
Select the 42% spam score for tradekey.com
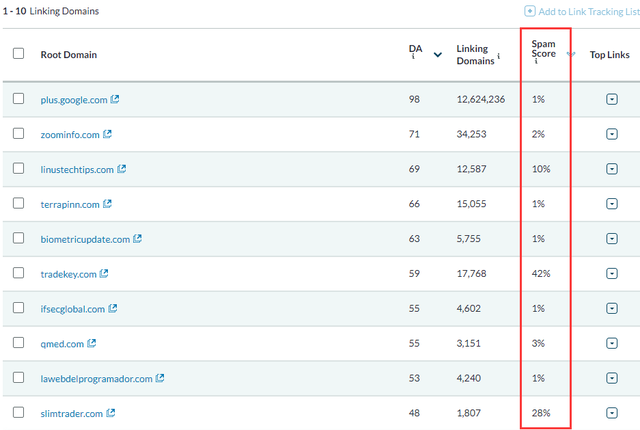pyautogui.click(x=541, y=273)
